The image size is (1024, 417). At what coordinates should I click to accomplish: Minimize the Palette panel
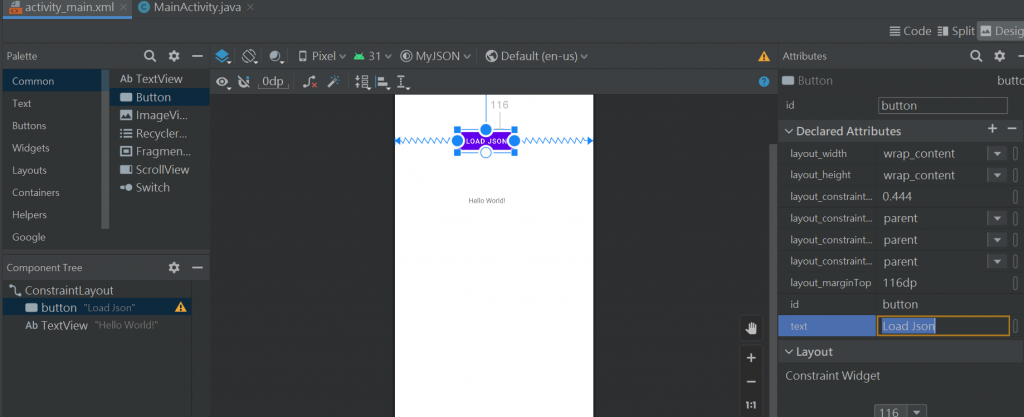point(197,56)
